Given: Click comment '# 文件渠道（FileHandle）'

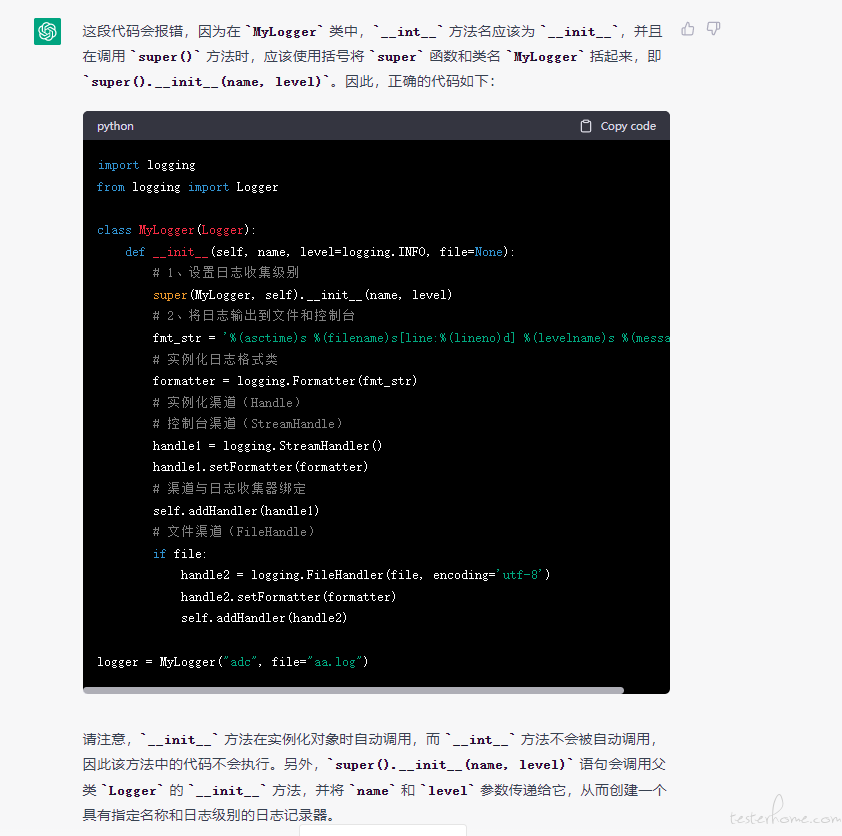Looking at the screenshot, I should pyautogui.click(x=233, y=532).
